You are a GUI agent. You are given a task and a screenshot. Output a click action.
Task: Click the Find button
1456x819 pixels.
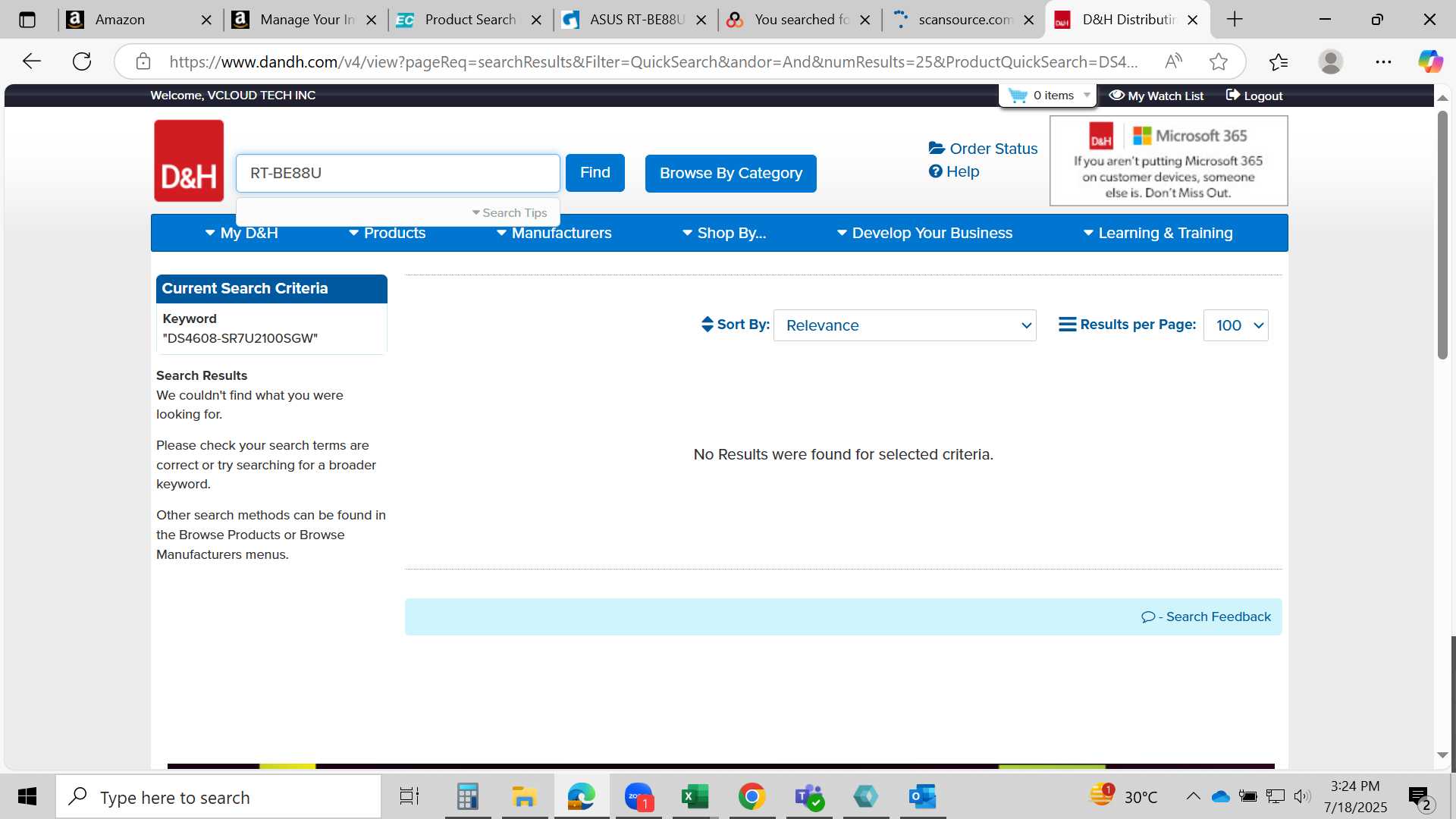coord(595,173)
